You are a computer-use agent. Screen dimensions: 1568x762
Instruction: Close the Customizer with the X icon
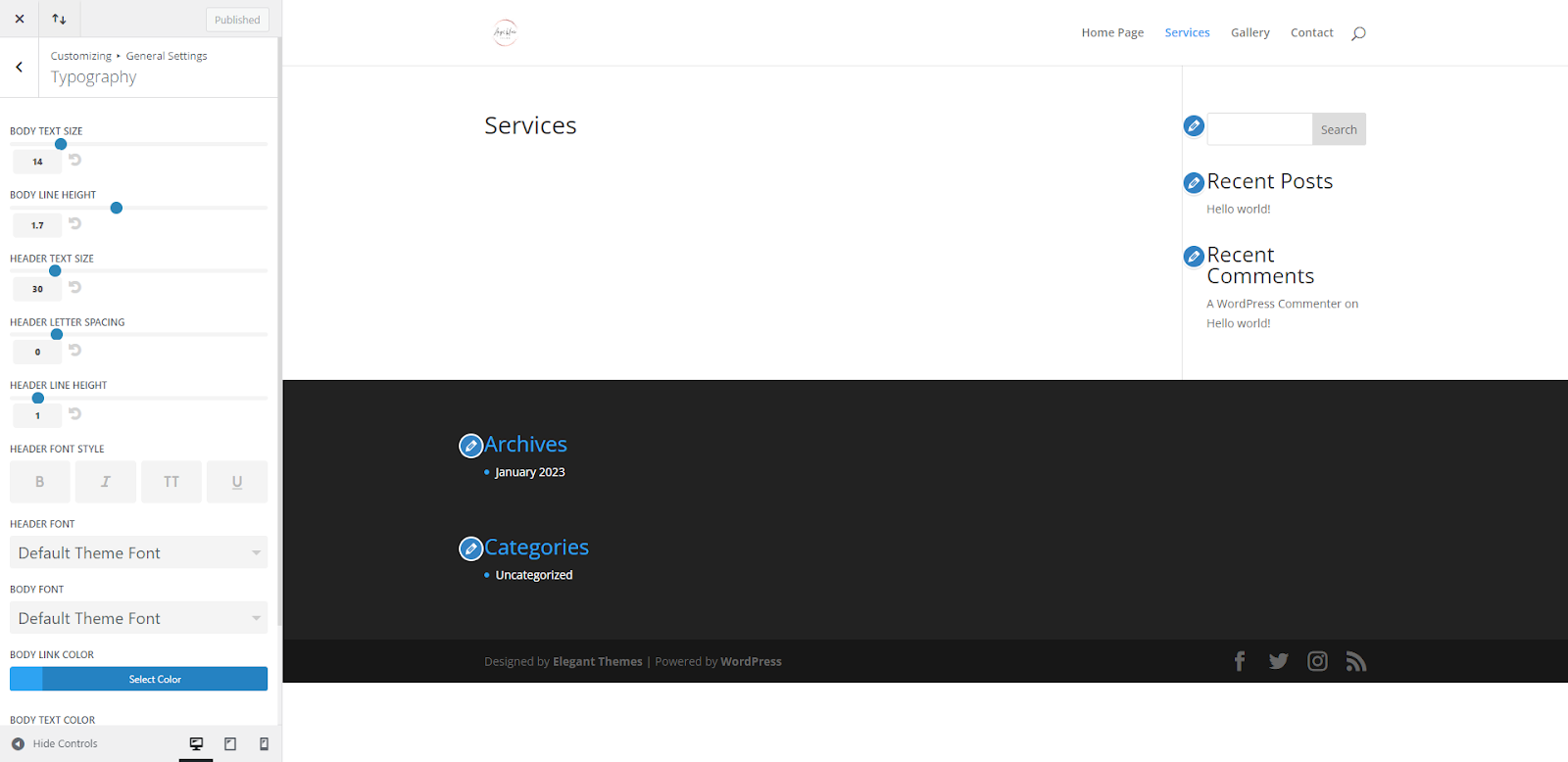pyautogui.click(x=20, y=19)
